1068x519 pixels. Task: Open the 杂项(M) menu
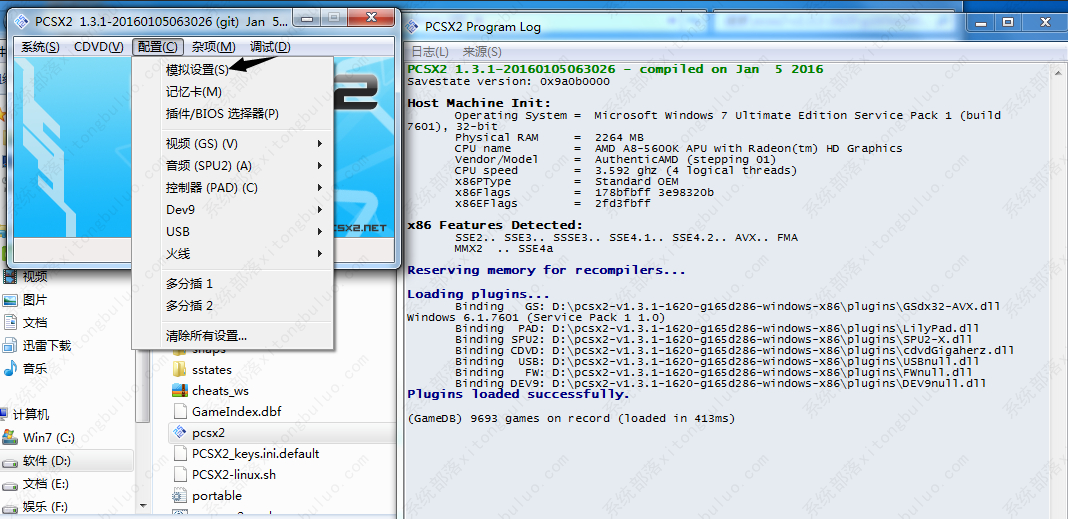tap(213, 47)
